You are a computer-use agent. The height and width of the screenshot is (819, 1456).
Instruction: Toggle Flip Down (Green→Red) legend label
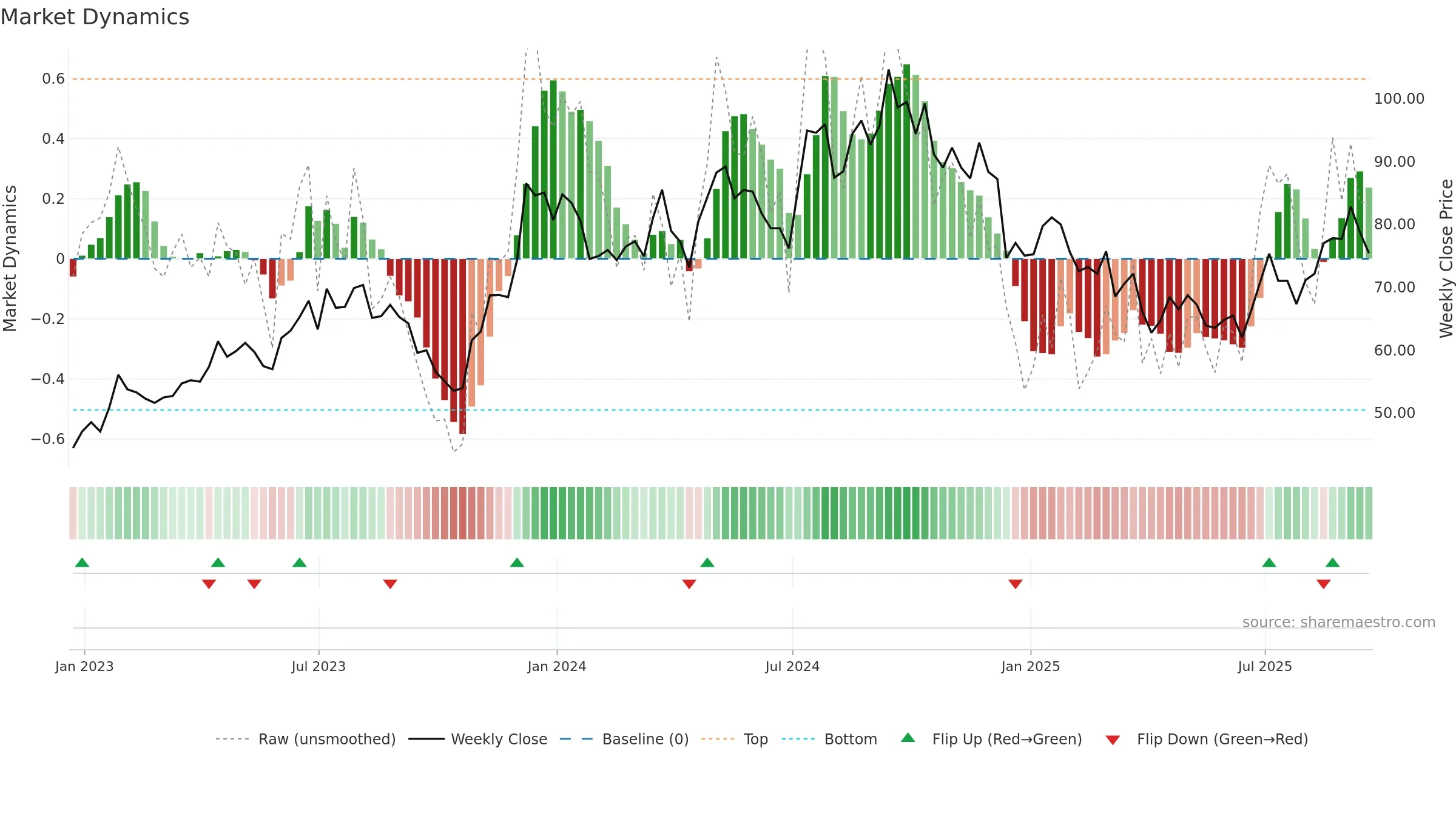pos(1222,739)
